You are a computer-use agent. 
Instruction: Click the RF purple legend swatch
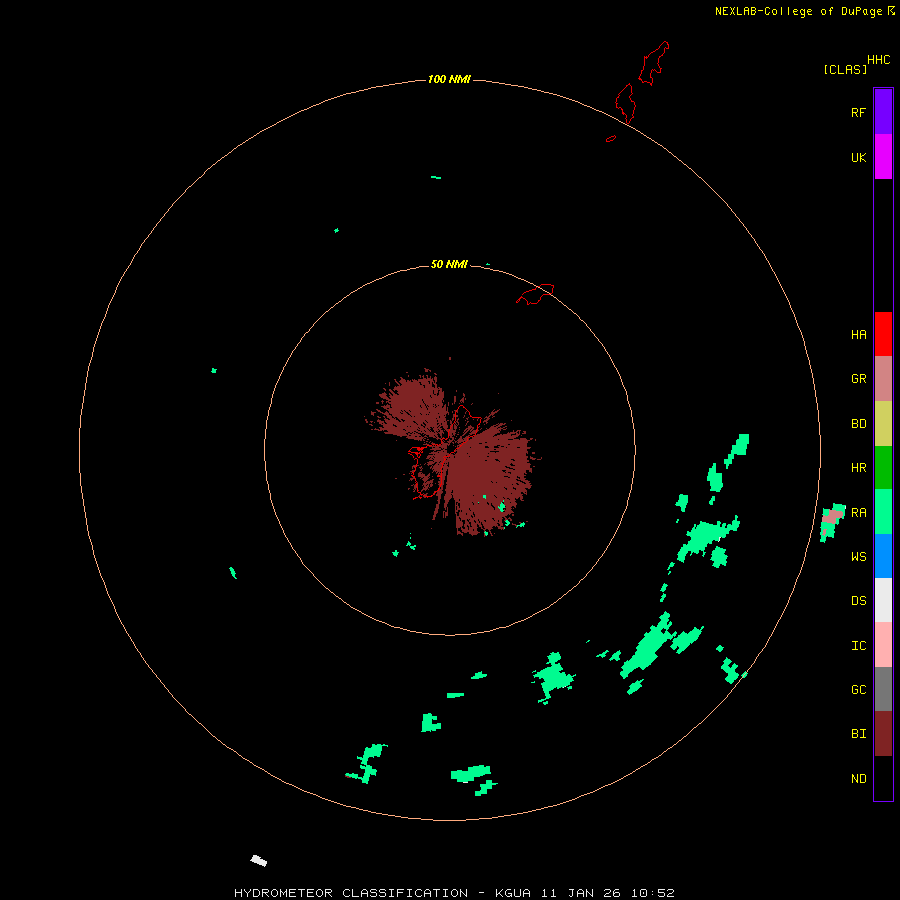coord(883,112)
